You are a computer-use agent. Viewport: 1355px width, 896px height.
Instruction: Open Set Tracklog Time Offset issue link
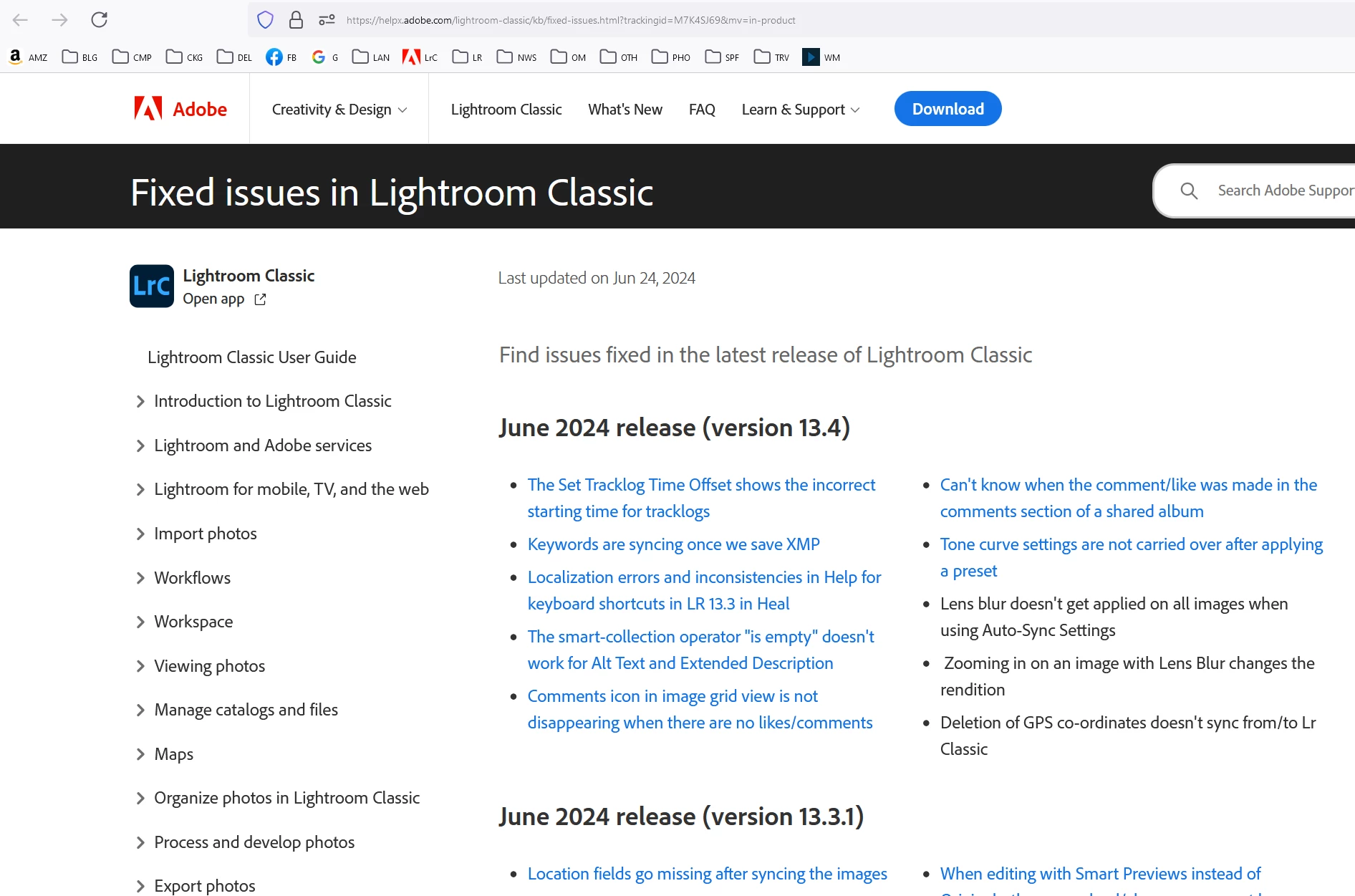tap(701, 498)
